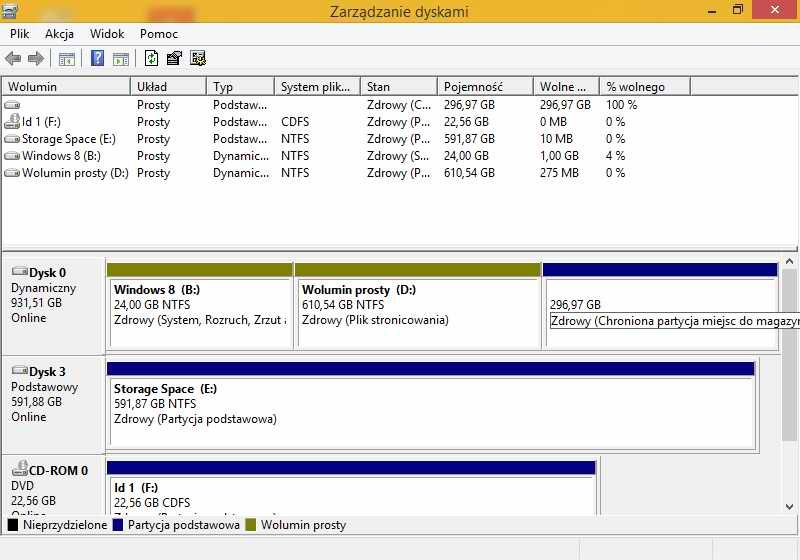The image size is (800, 560).
Task: Click scroll down arrow of disk pane
Action: click(x=789, y=506)
